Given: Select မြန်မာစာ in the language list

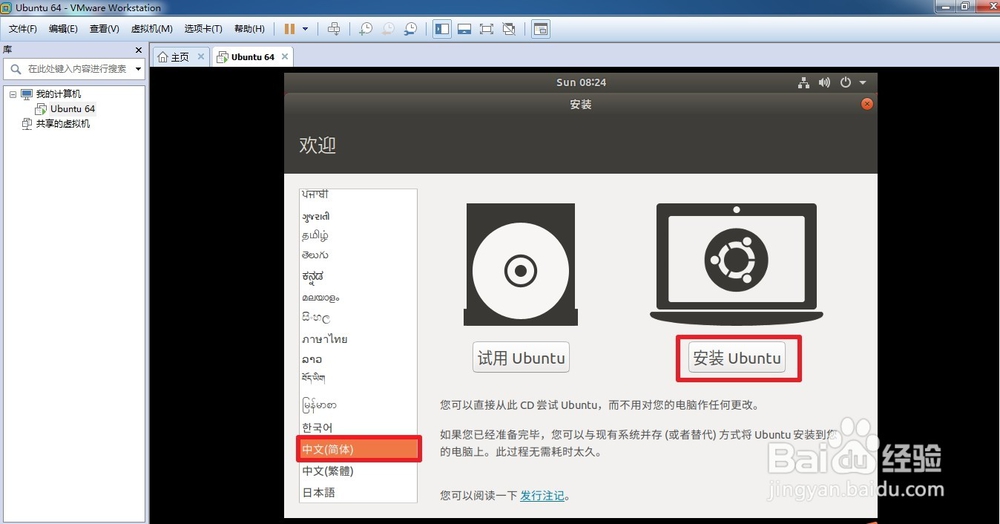Looking at the screenshot, I should pos(358,405).
